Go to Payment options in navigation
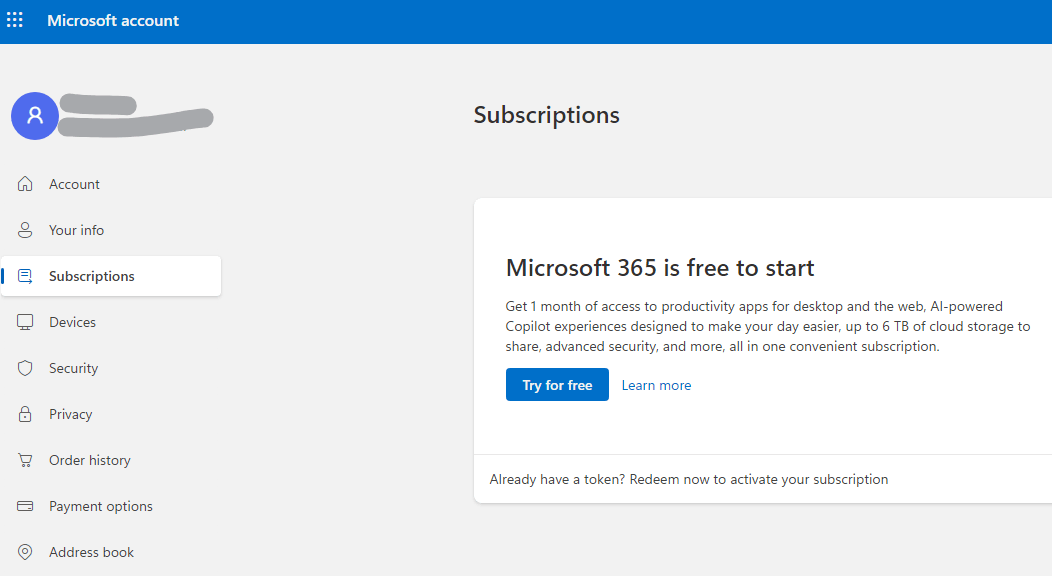This screenshot has height=576, width=1052. 100,505
